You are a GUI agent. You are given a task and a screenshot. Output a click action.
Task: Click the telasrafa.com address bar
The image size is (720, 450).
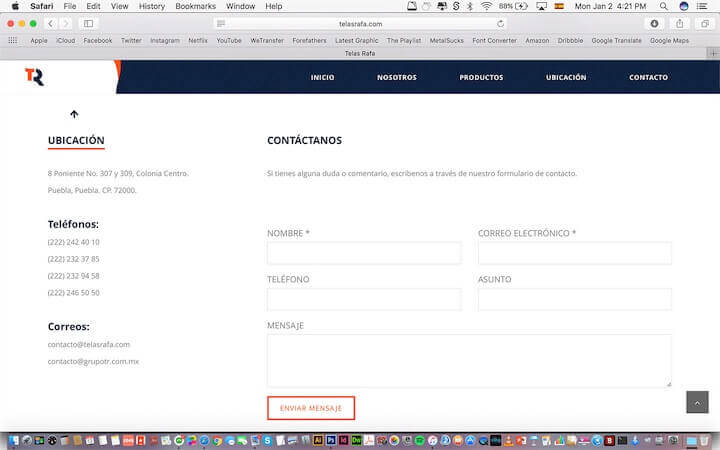(x=360, y=23)
